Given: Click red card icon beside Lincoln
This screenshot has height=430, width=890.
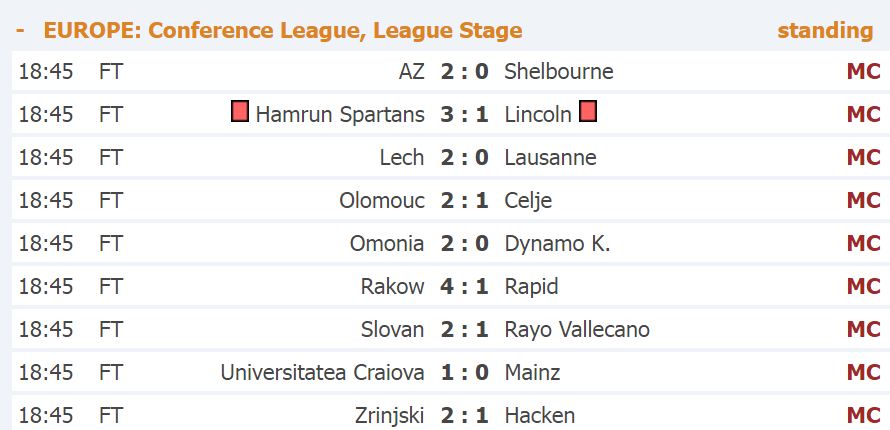Looking at the screenshot, I should pos(588,112).
